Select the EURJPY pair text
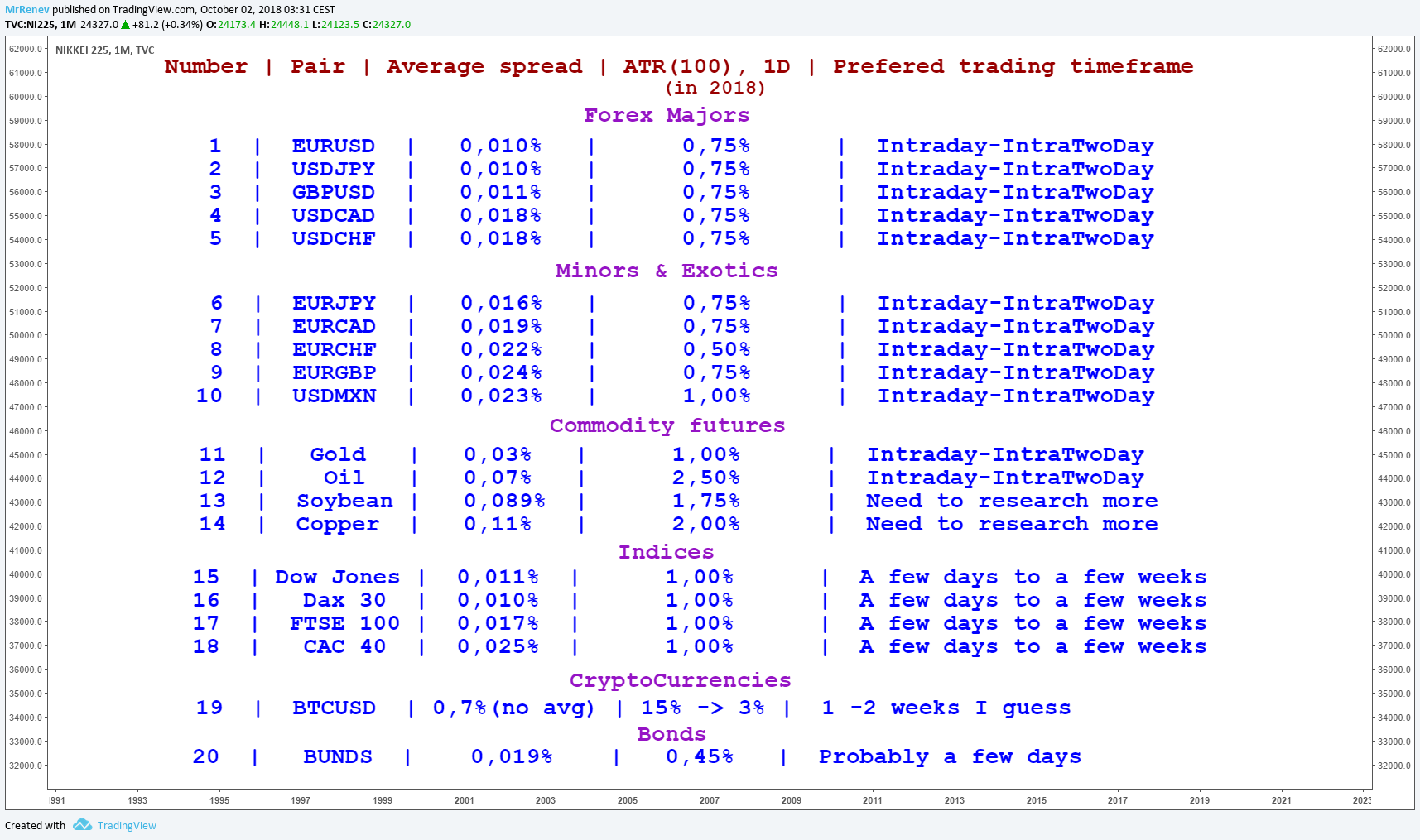The height and width of the screenshot is (840, 1420). [335, 303]
